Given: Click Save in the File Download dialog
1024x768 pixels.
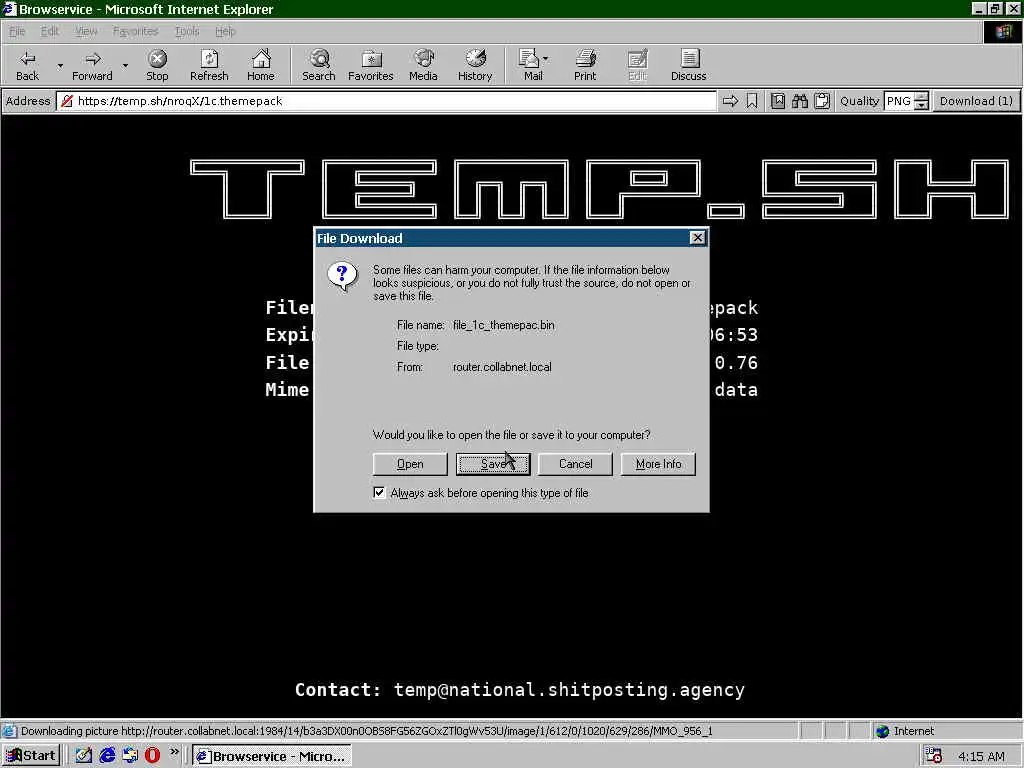Looking at the screenshot, I should tap(493, 464).
